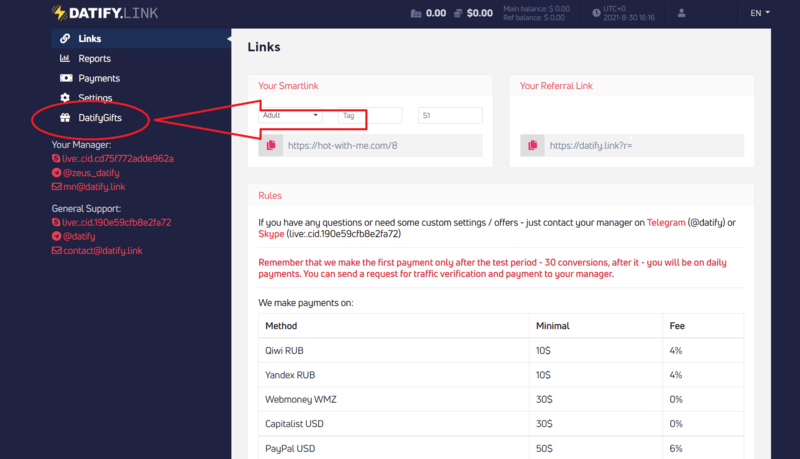Screen dimensions: 800x459
Task: Click the Settings gear icon
Action: 65,97
